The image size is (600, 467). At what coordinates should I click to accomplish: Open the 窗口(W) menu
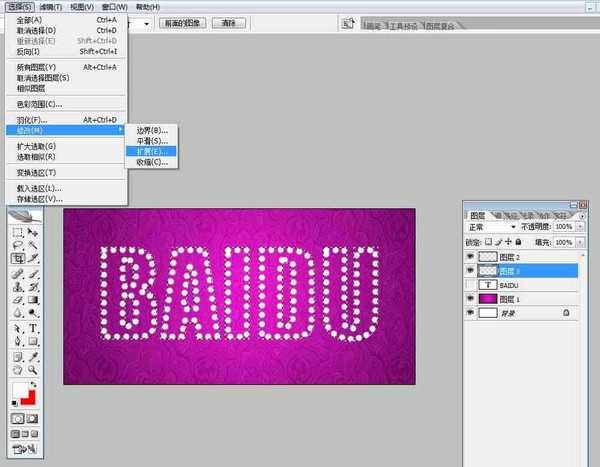pos(114,7)
